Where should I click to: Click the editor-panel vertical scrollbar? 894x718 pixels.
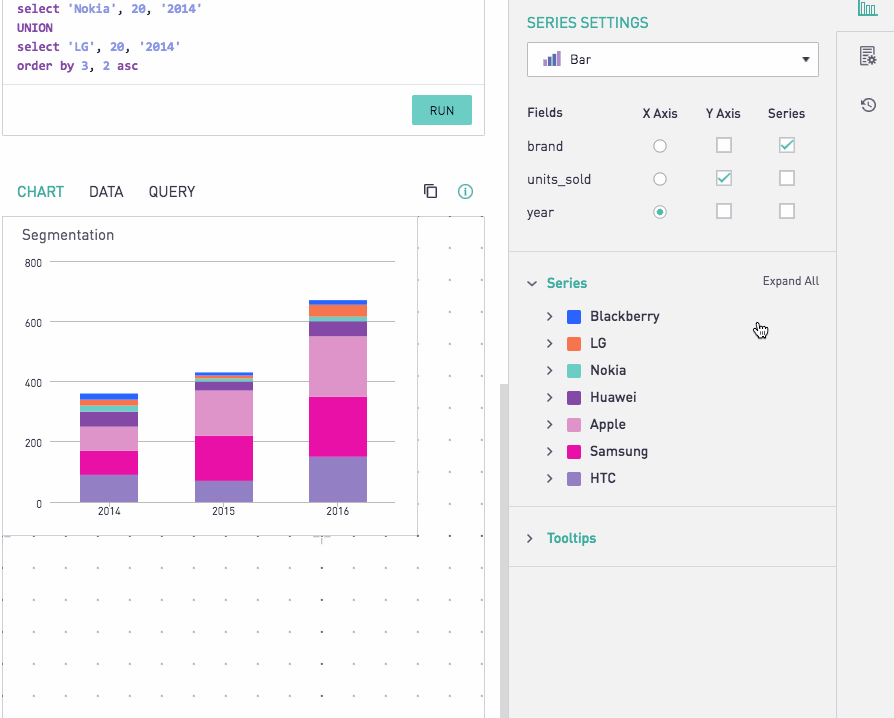504,550
